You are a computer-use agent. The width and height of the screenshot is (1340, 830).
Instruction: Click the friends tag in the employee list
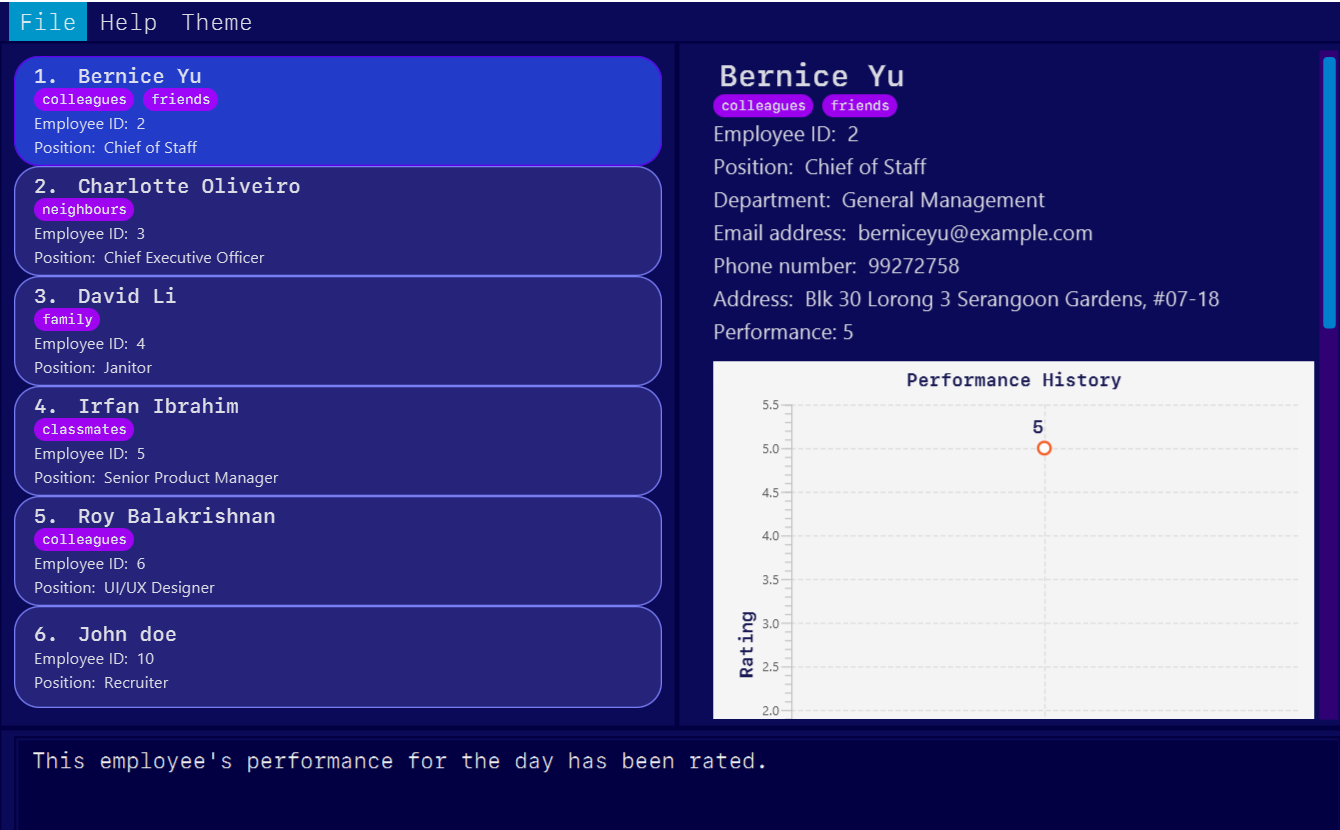tap(180, 100)
